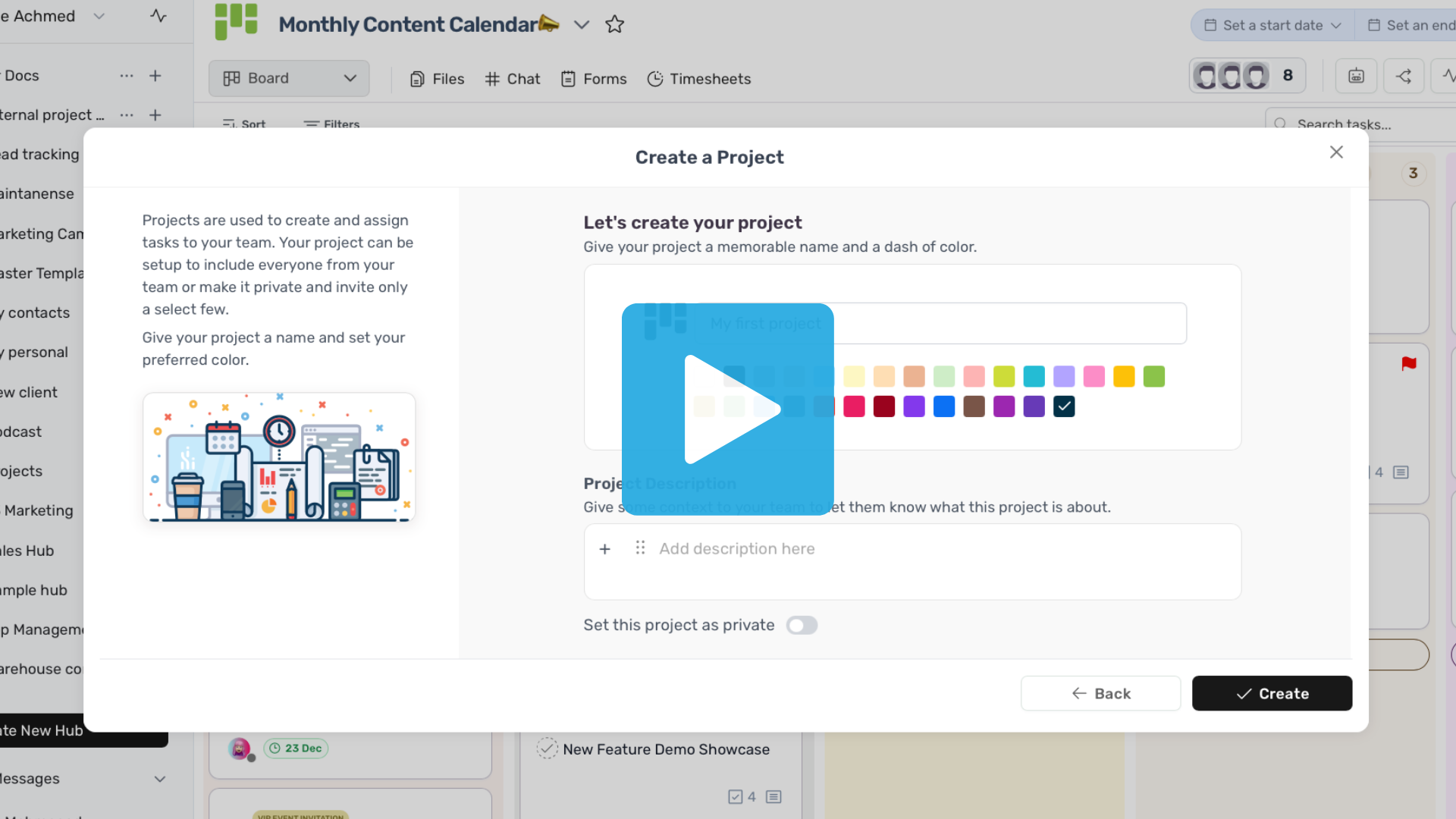Click the drag handle beside description field
Image resolution: width=1456 pixels, height=819 pixels.
[x=640, y=548]
